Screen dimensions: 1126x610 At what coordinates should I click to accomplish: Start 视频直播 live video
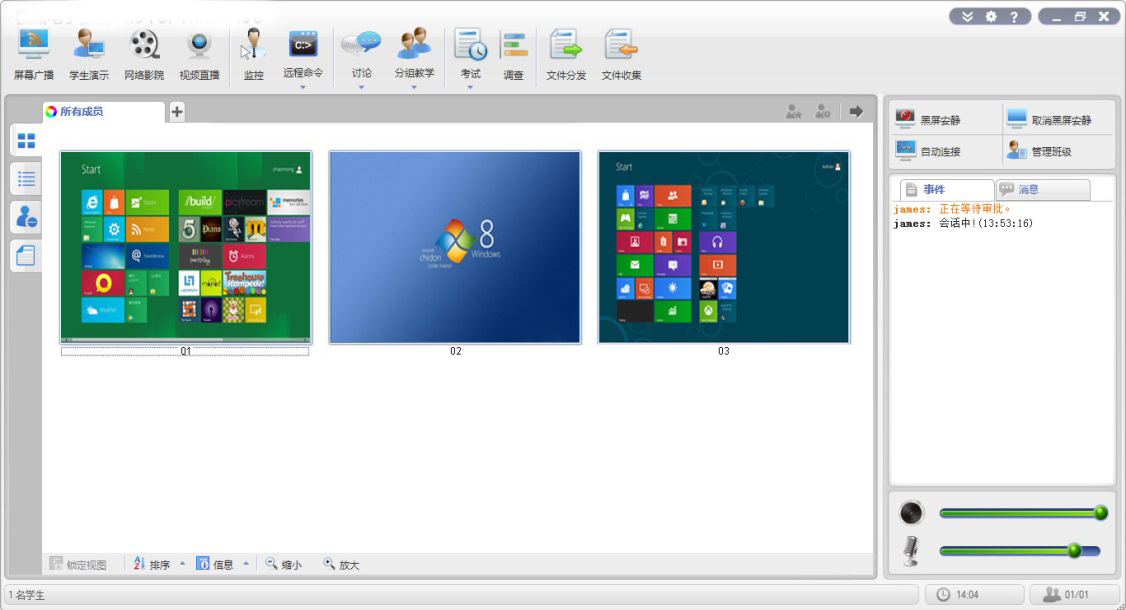(199, 55)
